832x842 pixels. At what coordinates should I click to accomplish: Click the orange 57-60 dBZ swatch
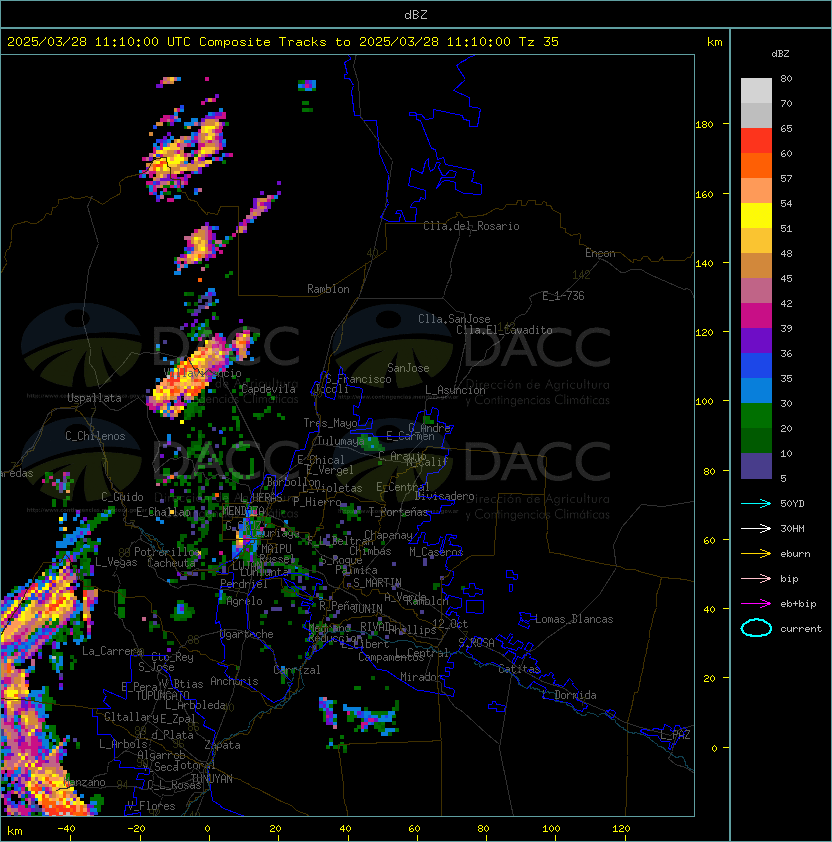tap(756, 165)
